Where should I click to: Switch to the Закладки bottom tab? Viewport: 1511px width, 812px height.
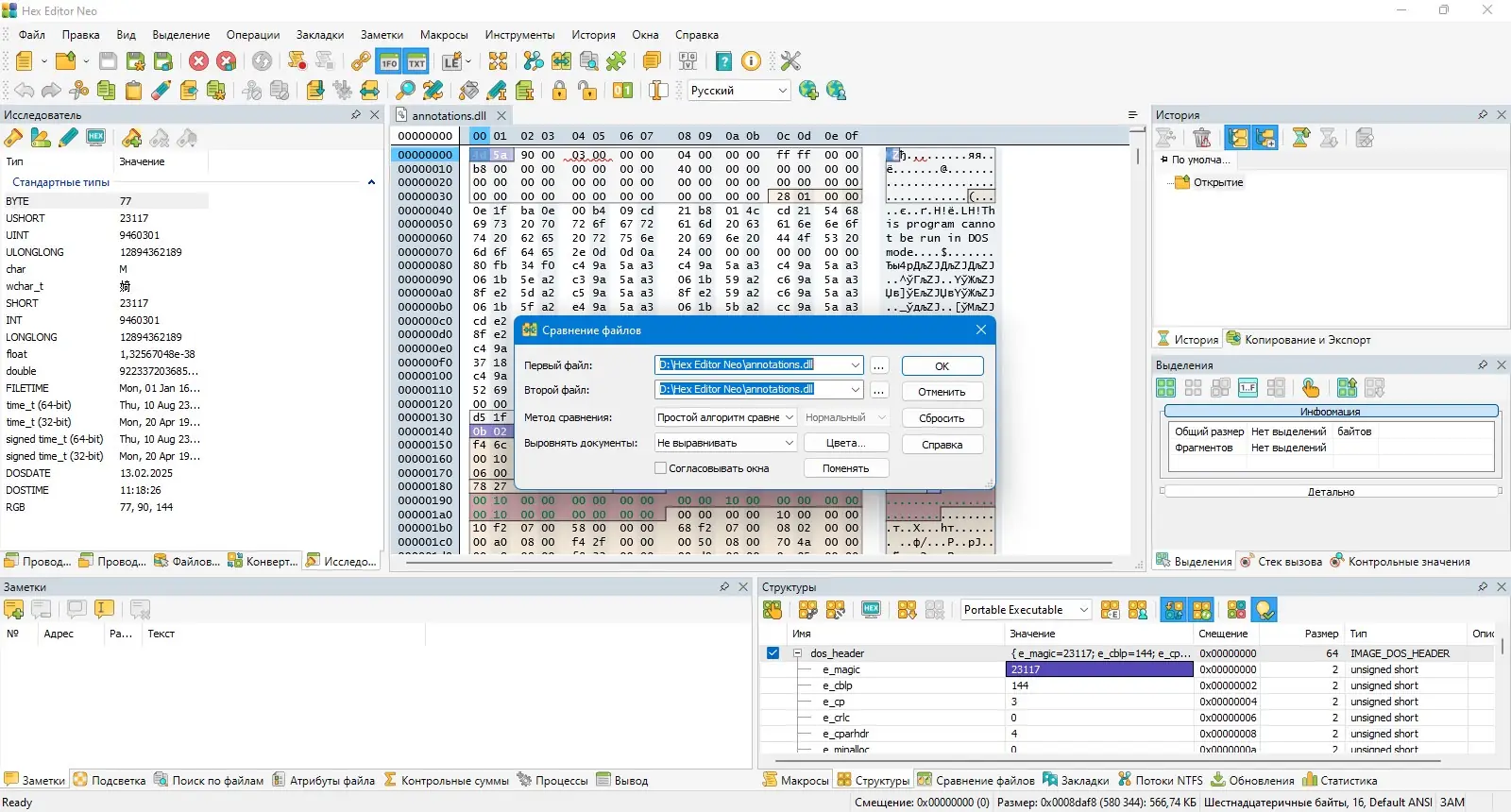point(1076,781)
